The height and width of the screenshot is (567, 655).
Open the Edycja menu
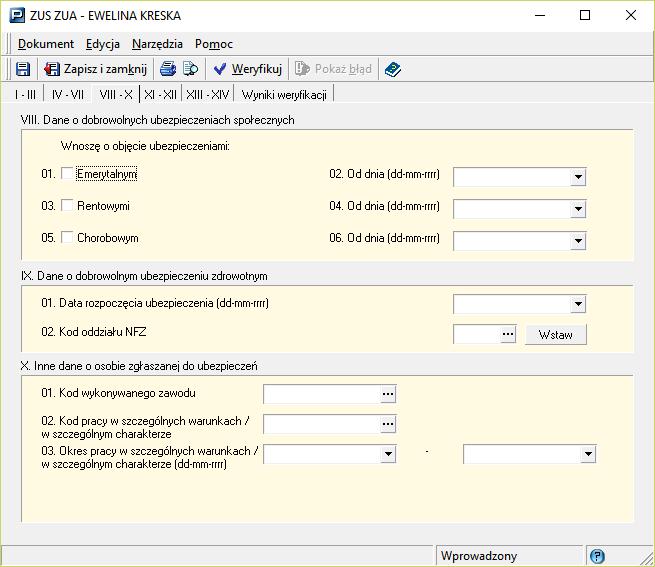coord(103,44)
